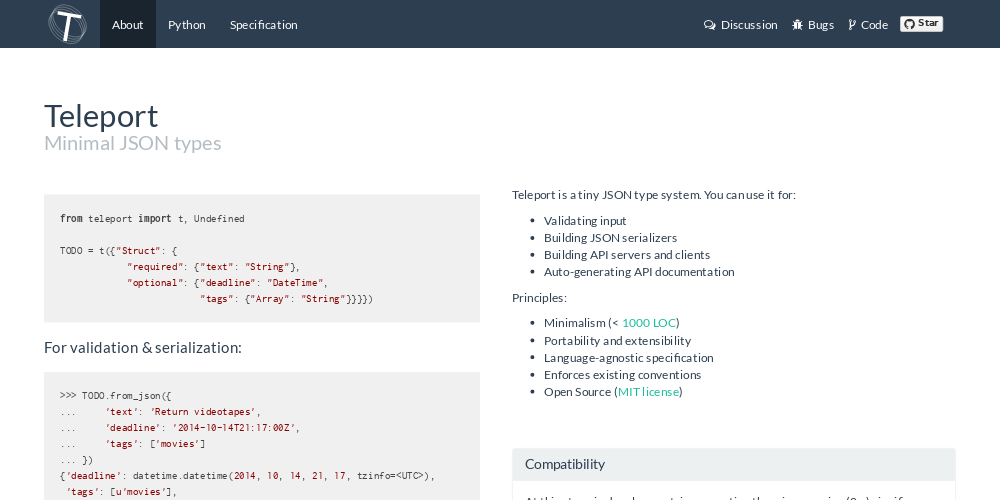Open the Specification page
This screenshot has width=1000, height=500.
tap(263, 24)
